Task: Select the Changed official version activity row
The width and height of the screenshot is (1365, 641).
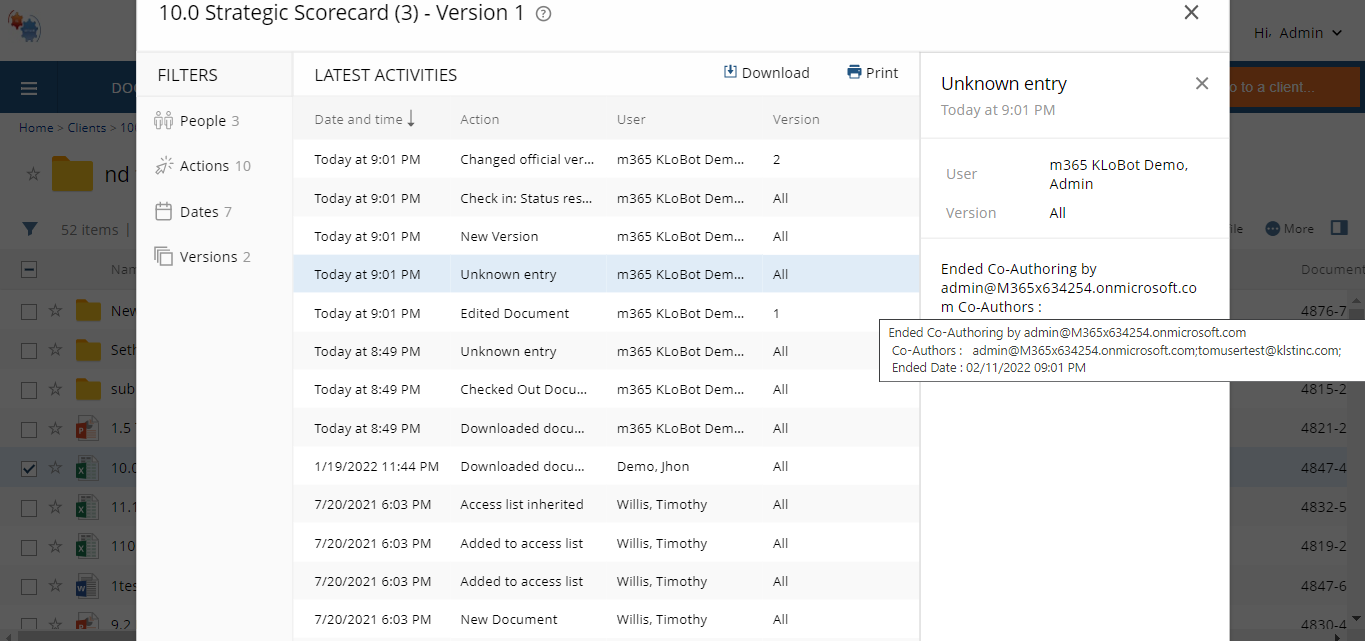Action: point(606,159)
